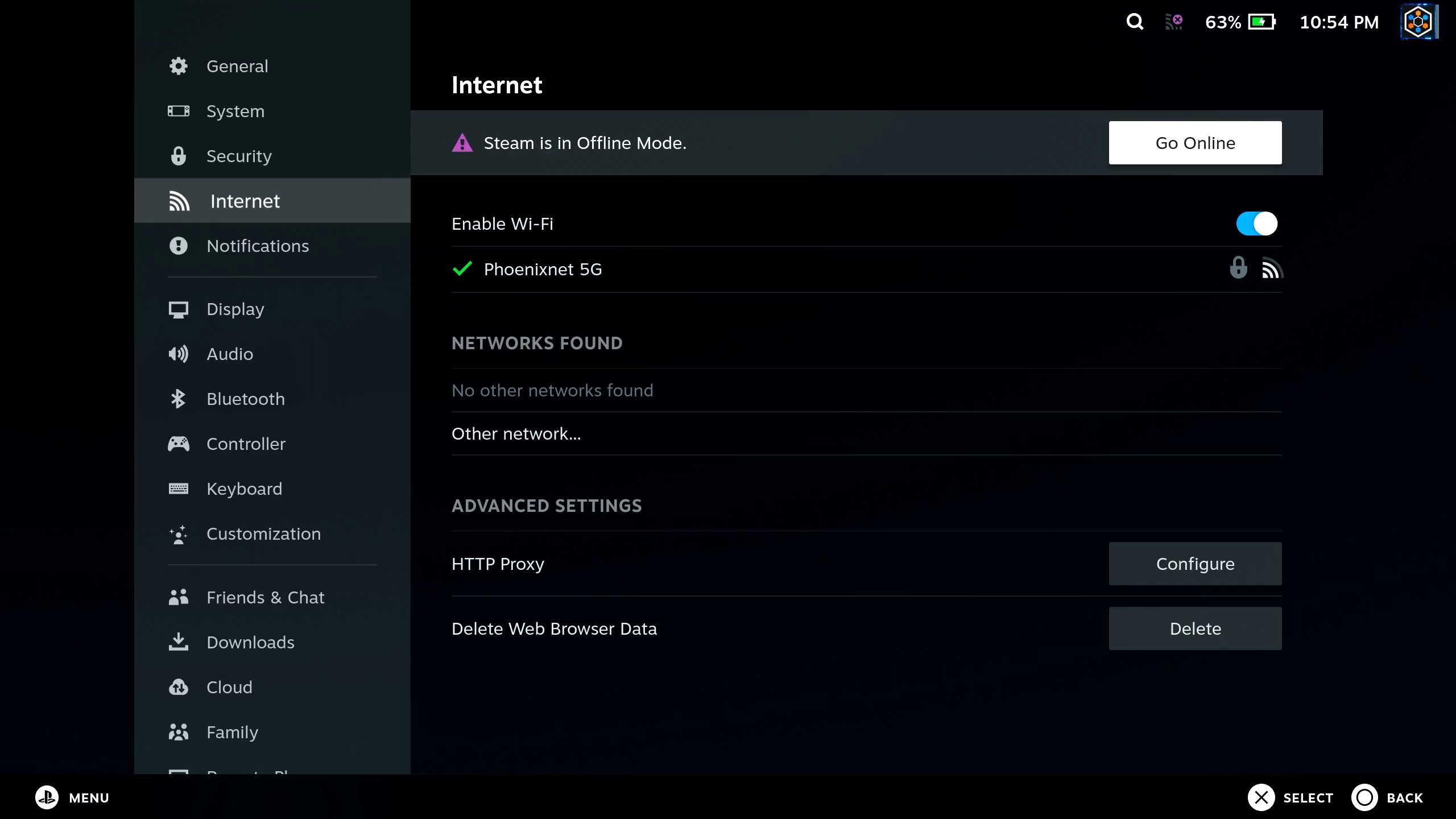Switch to Notifications settings

pos(258,246)
